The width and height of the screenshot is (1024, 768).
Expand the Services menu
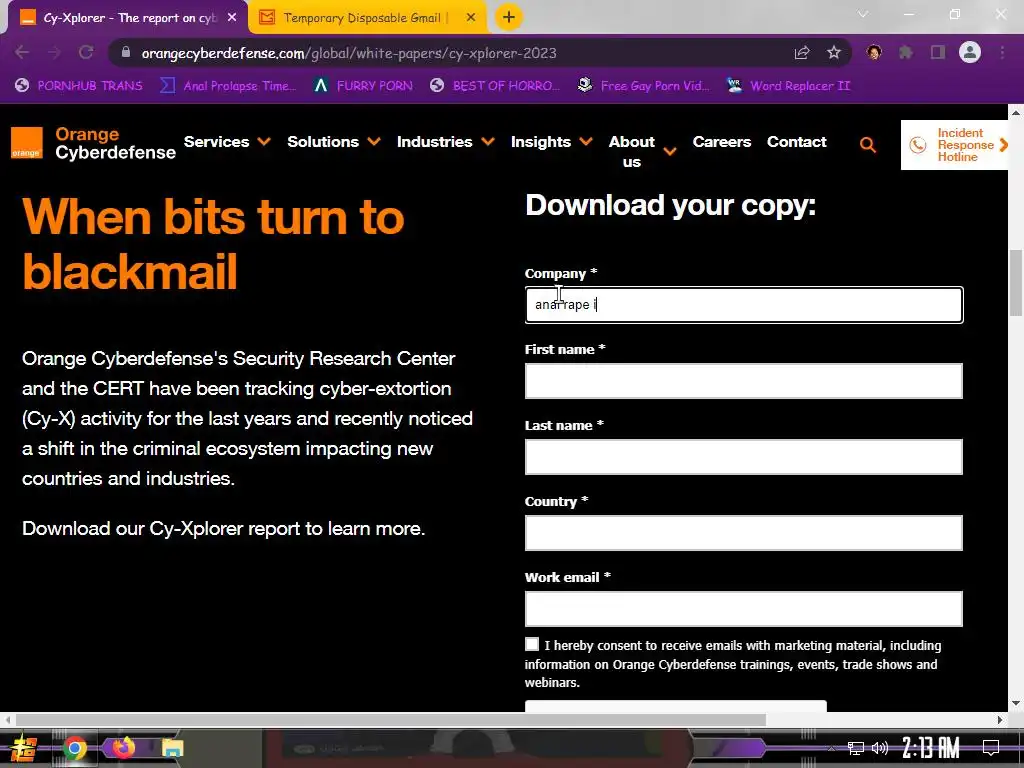[x=227, y=142]
